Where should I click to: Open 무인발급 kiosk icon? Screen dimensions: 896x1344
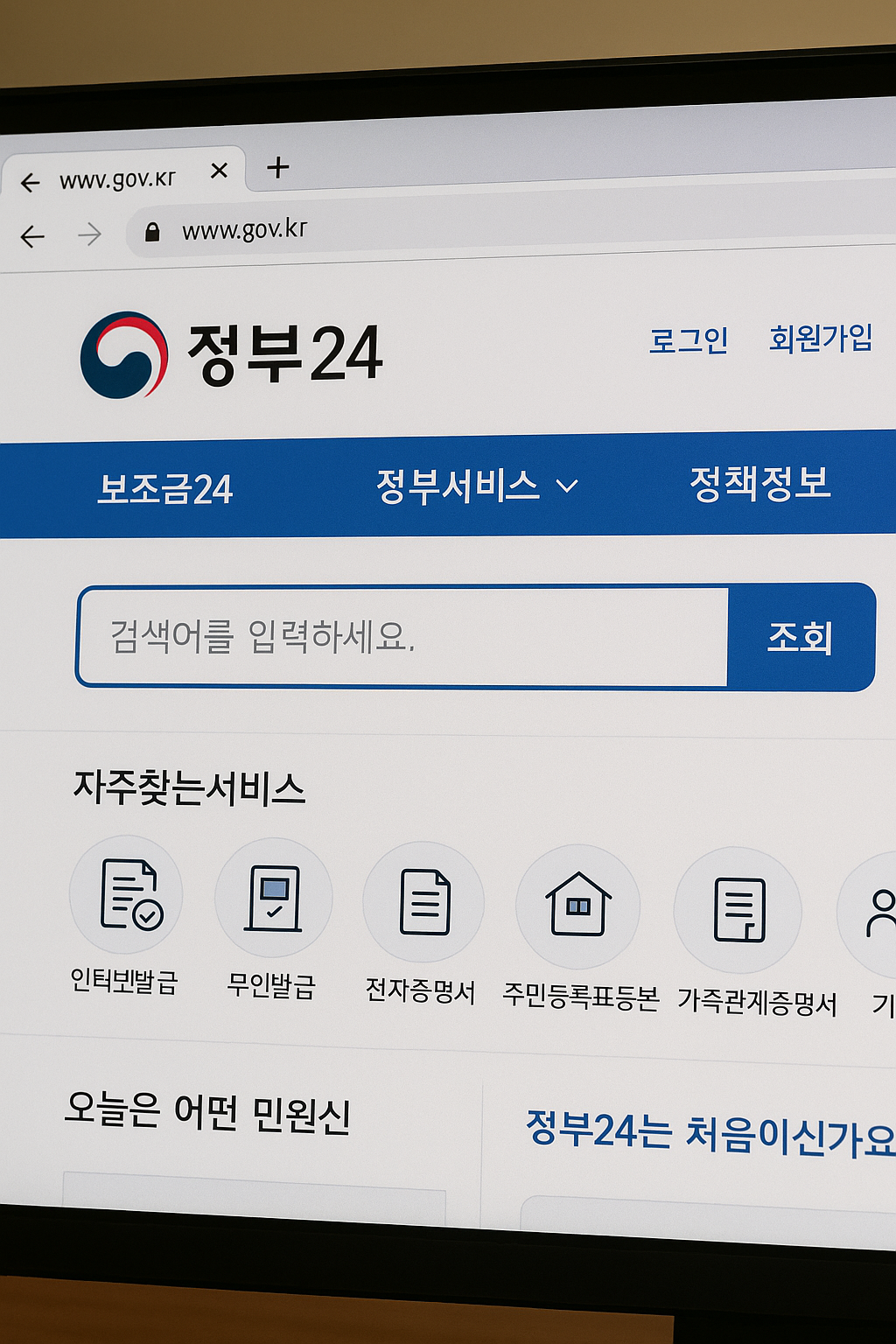[x=274, y=898]
